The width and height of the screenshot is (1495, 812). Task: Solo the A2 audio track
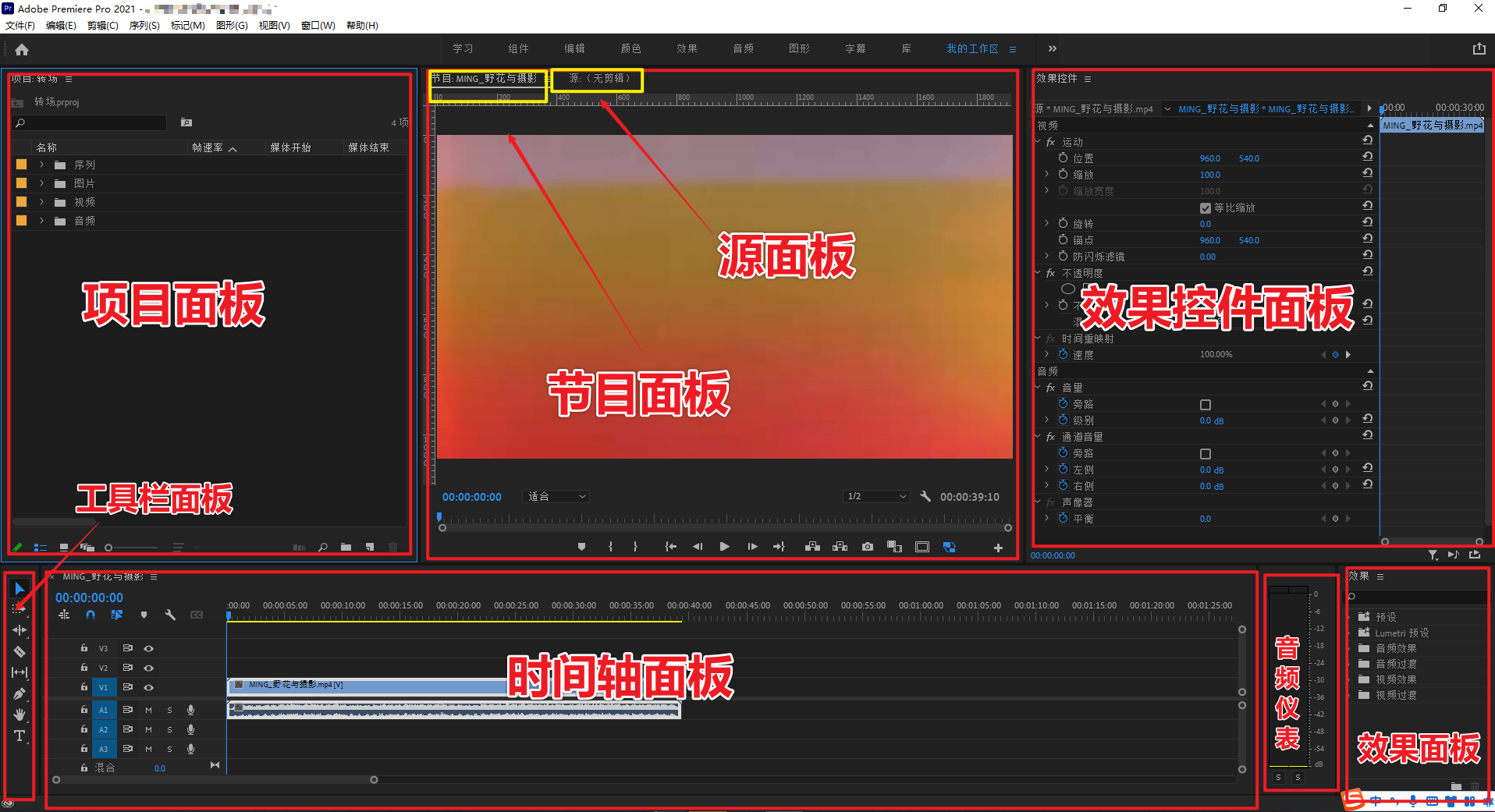click(x=169, y=729)
